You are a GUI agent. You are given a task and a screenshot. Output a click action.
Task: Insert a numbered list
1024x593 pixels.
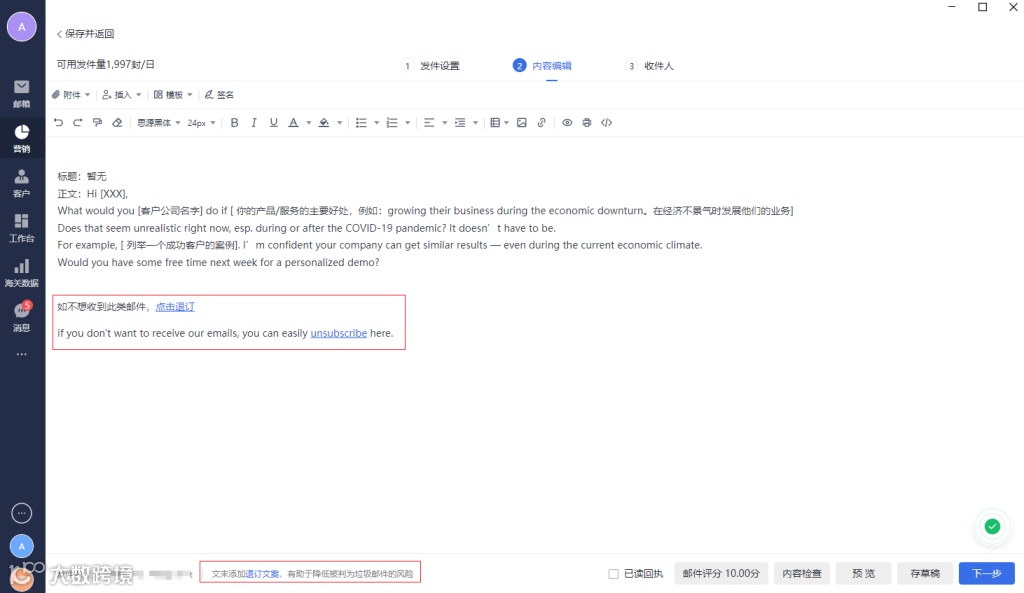point(392,123)
